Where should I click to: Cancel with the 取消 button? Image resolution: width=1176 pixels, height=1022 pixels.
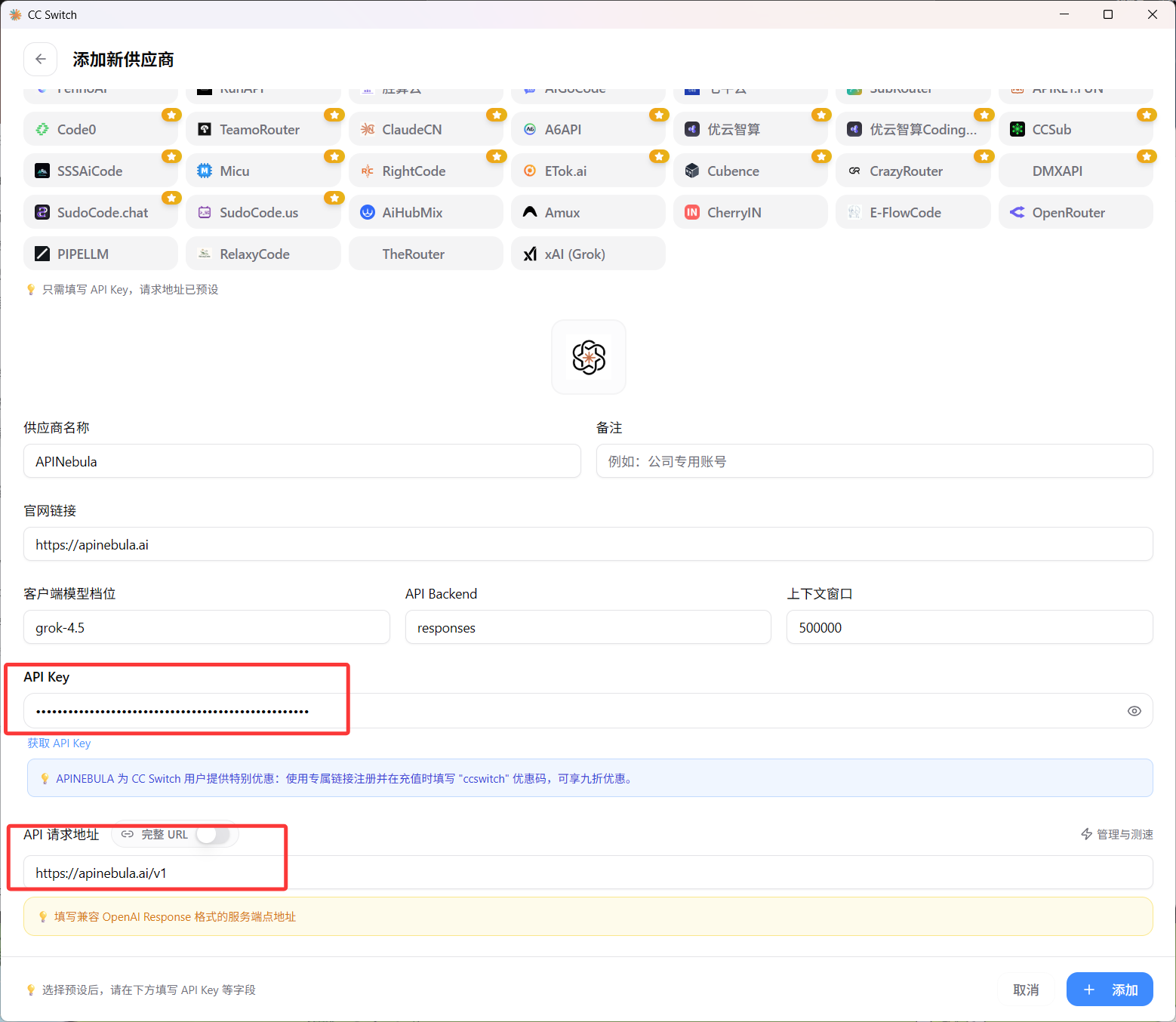pos(1026,990)
